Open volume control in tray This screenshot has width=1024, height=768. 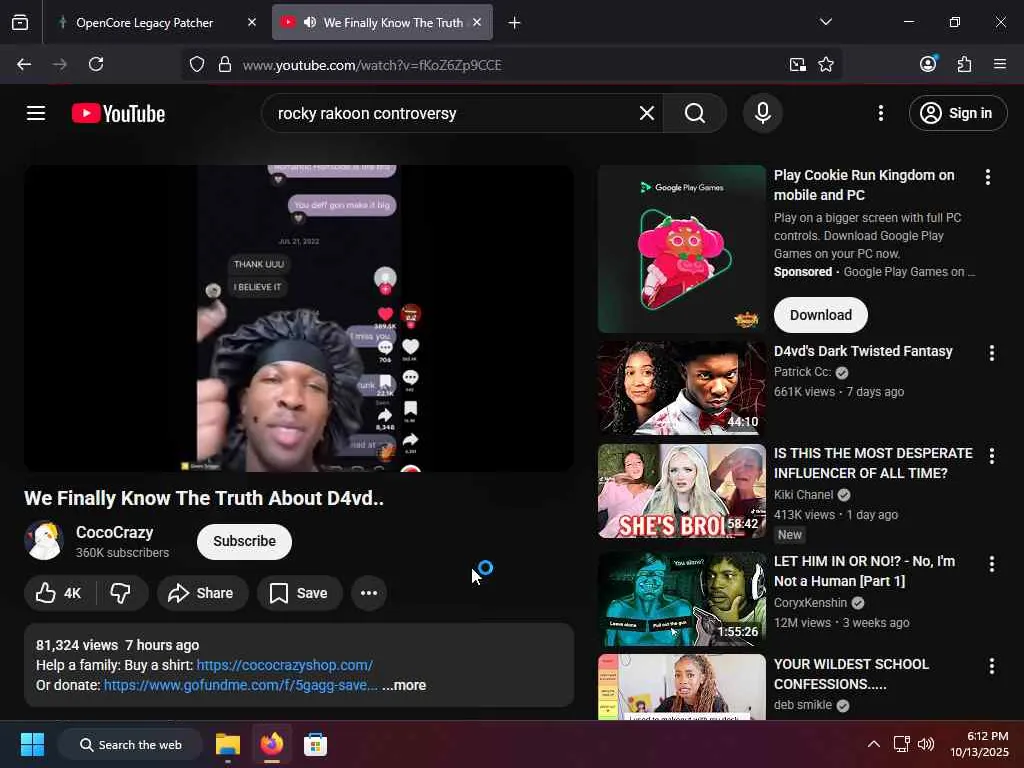[925, 744]
